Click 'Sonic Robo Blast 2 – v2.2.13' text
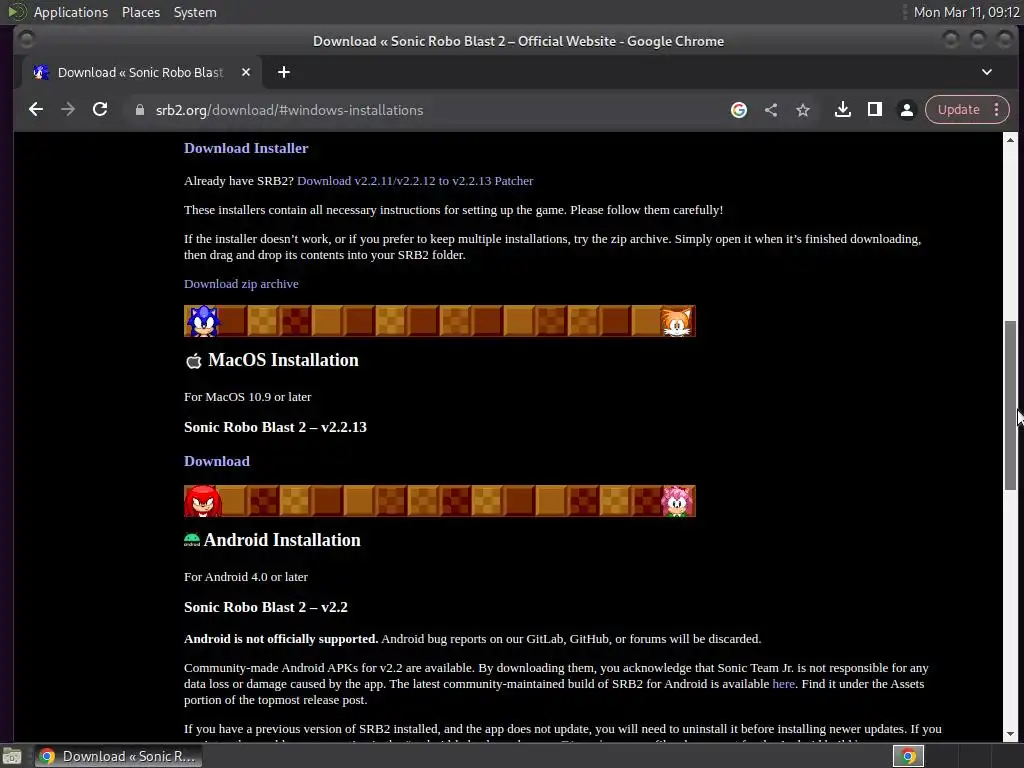Screen dimensions: 1024x768 coord(276,427)
